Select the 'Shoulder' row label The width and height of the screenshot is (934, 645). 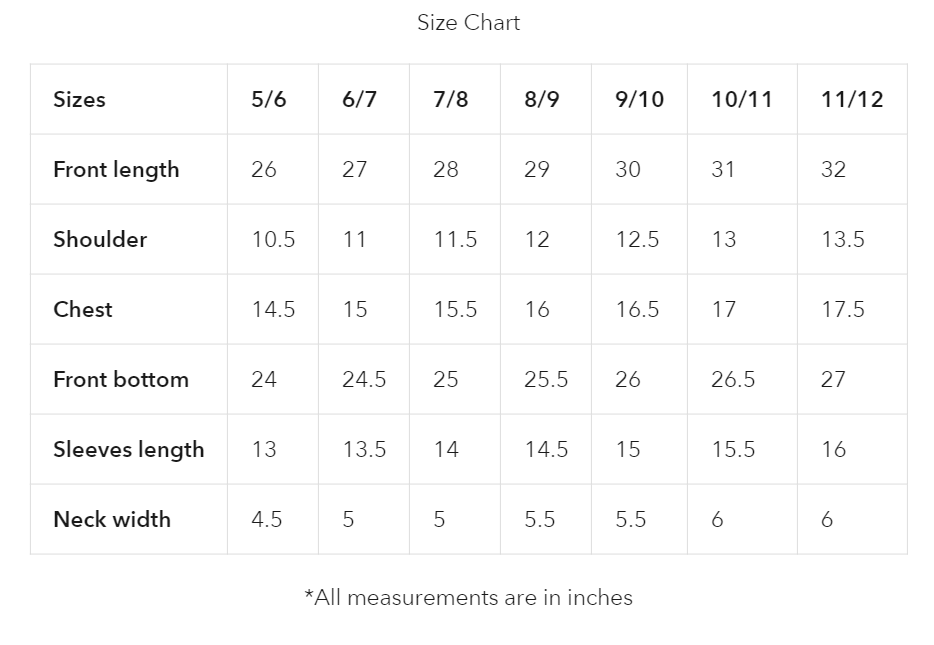click(100, 240)
